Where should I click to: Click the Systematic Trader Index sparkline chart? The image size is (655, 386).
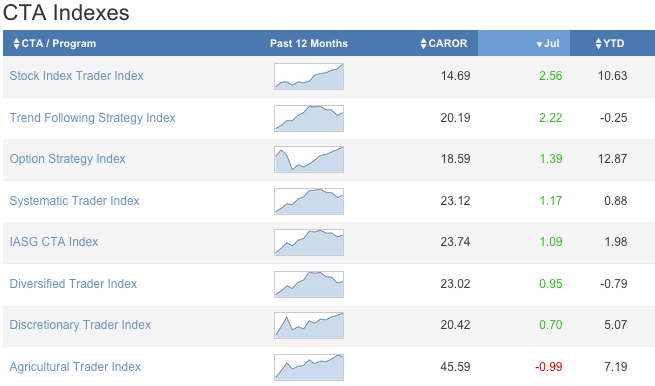pos(309,201)
